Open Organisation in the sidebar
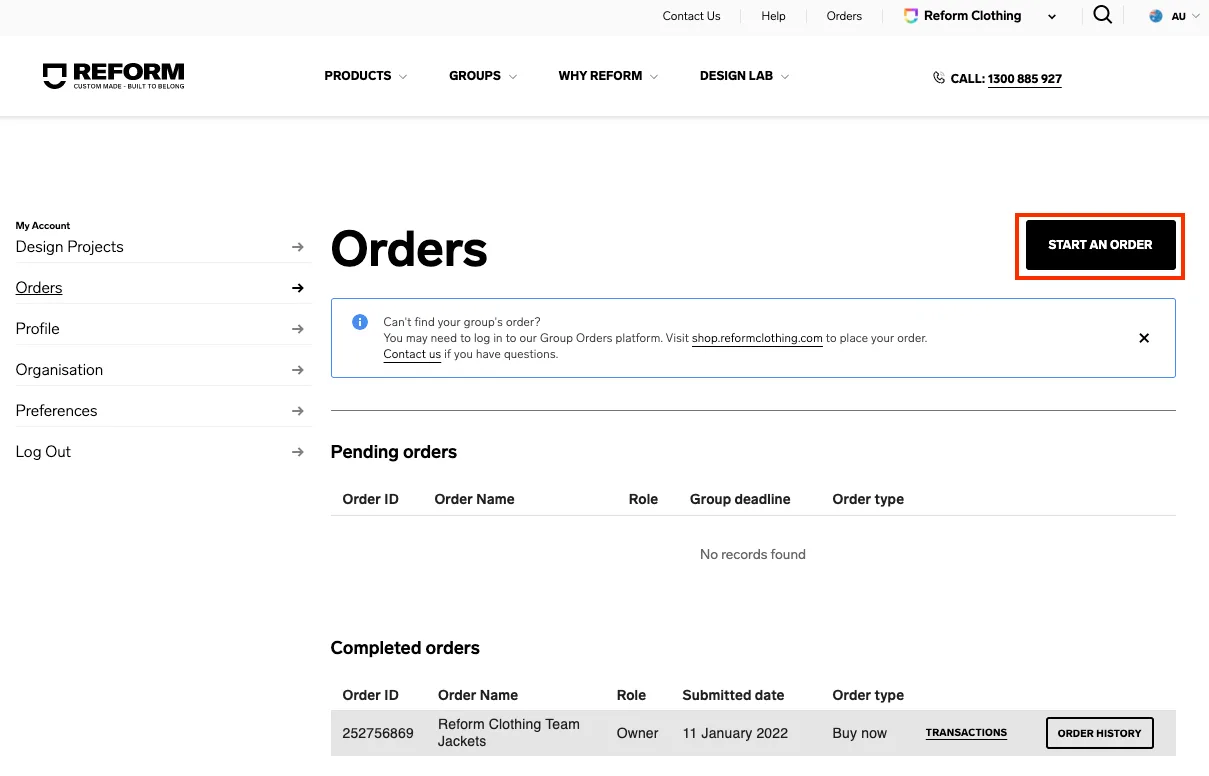Viewport: 1209px width, 776px height. click(59, 370)
